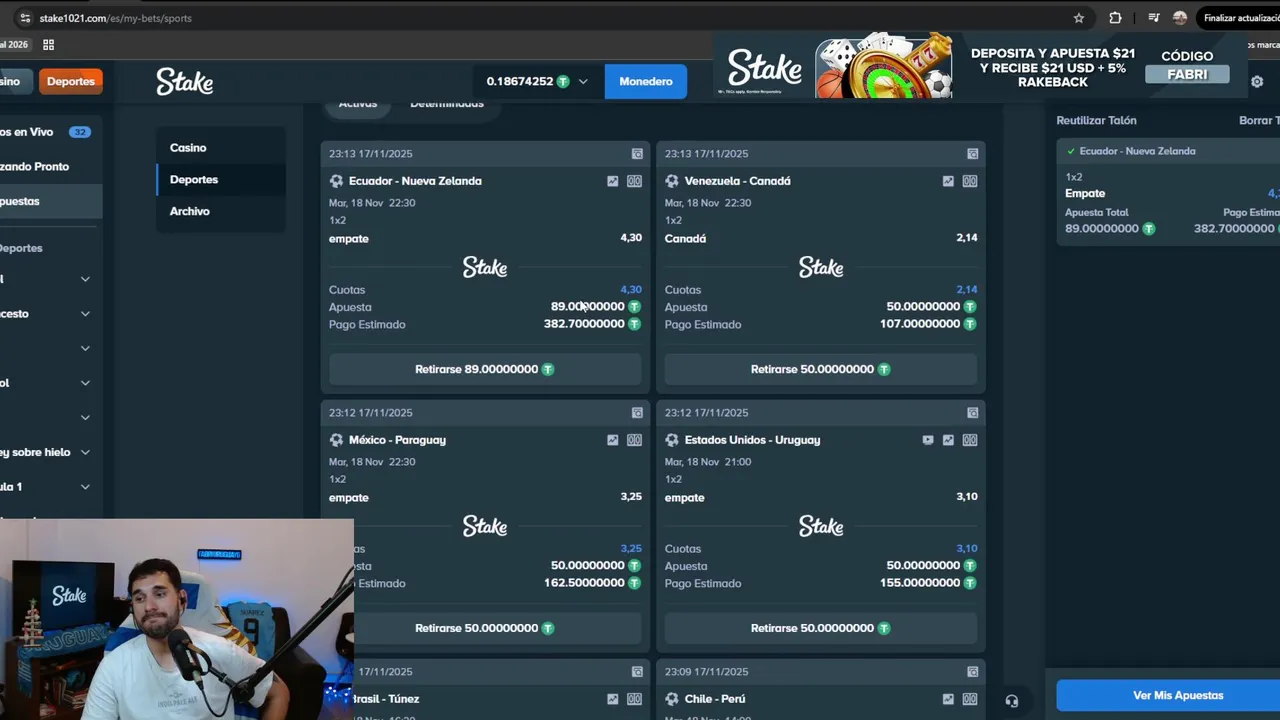Show statistics chart for Venezuela - Canadá
This screenshot has width=1280, height=720.
tap(948, 181)
